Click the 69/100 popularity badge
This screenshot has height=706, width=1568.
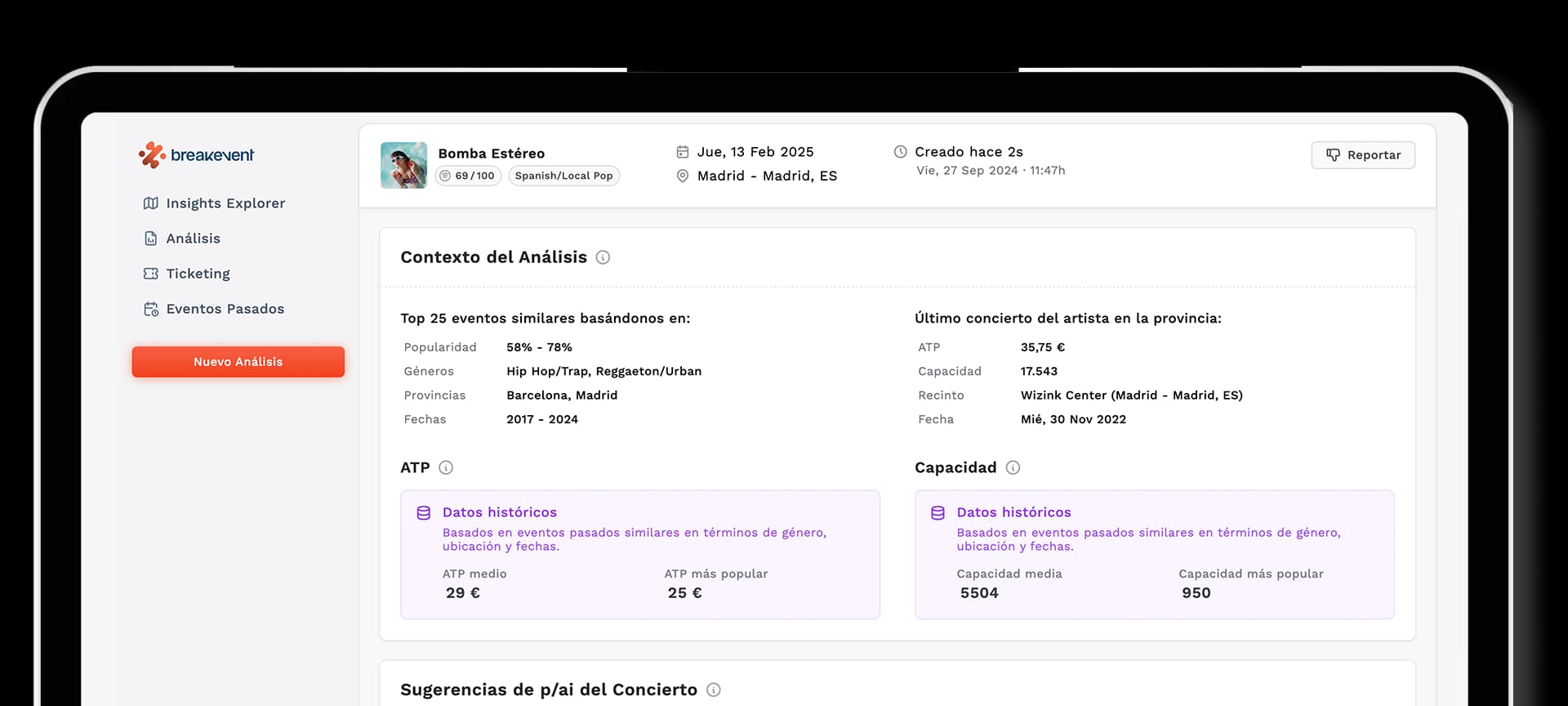[468, 176]
